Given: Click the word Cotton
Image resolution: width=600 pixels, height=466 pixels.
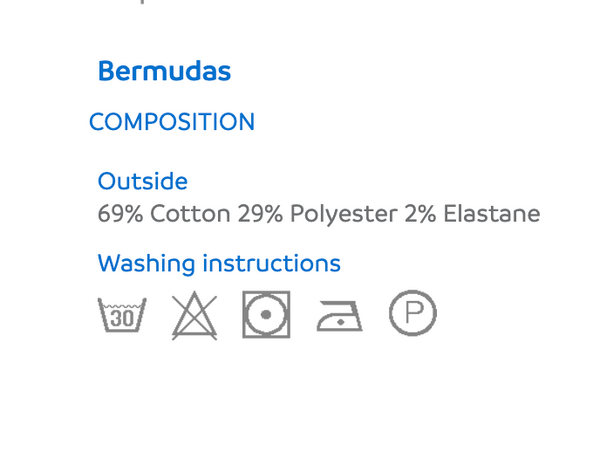Looking at the screenshot, I should [x=190, y=213].
